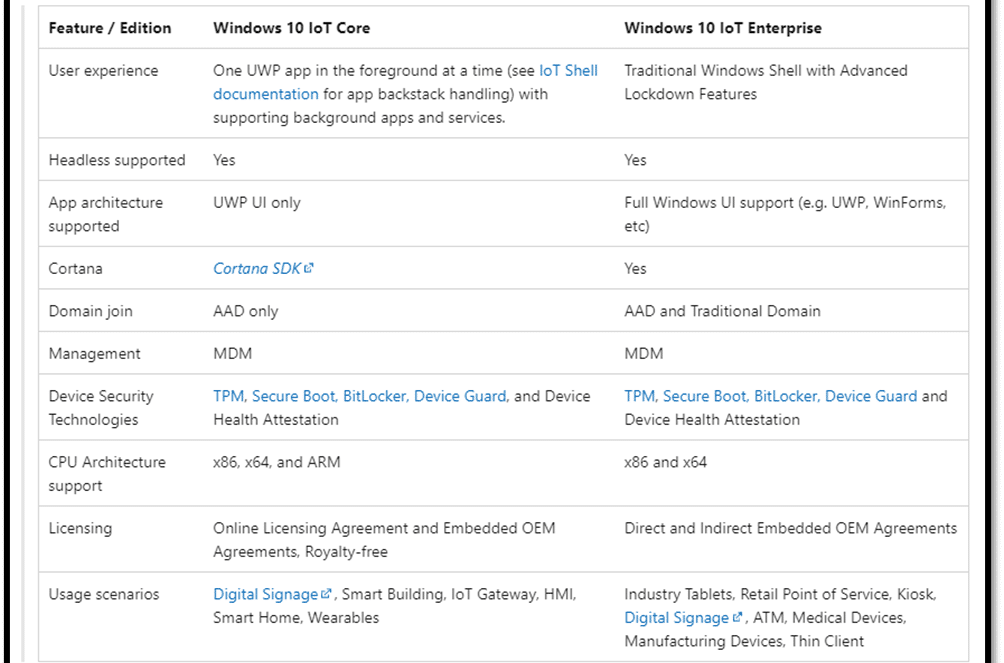
Task: Open Device Guard link in IoT Core column
Action: tap(460, 396)
